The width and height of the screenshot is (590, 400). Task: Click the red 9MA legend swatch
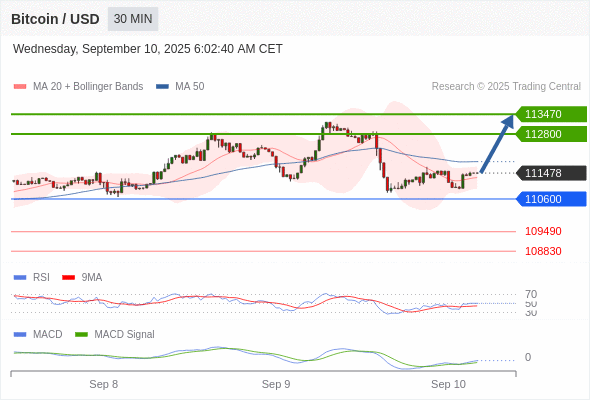(x=68, y=278)
